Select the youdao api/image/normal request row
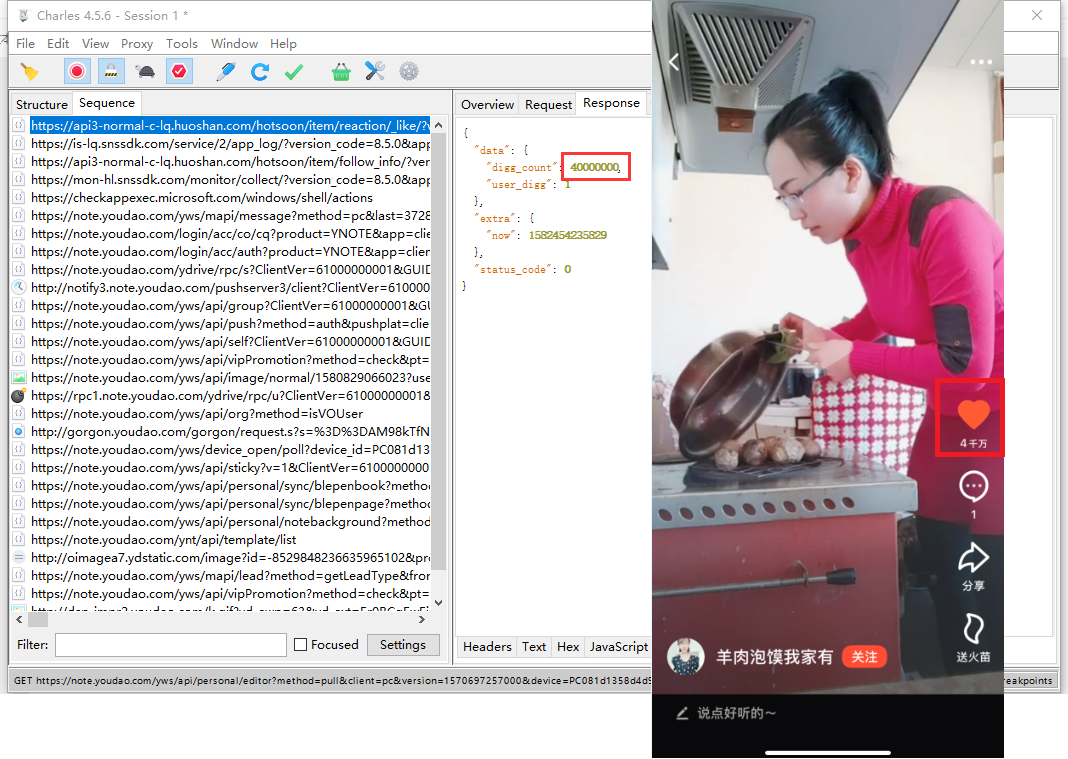 click(230, 377)
